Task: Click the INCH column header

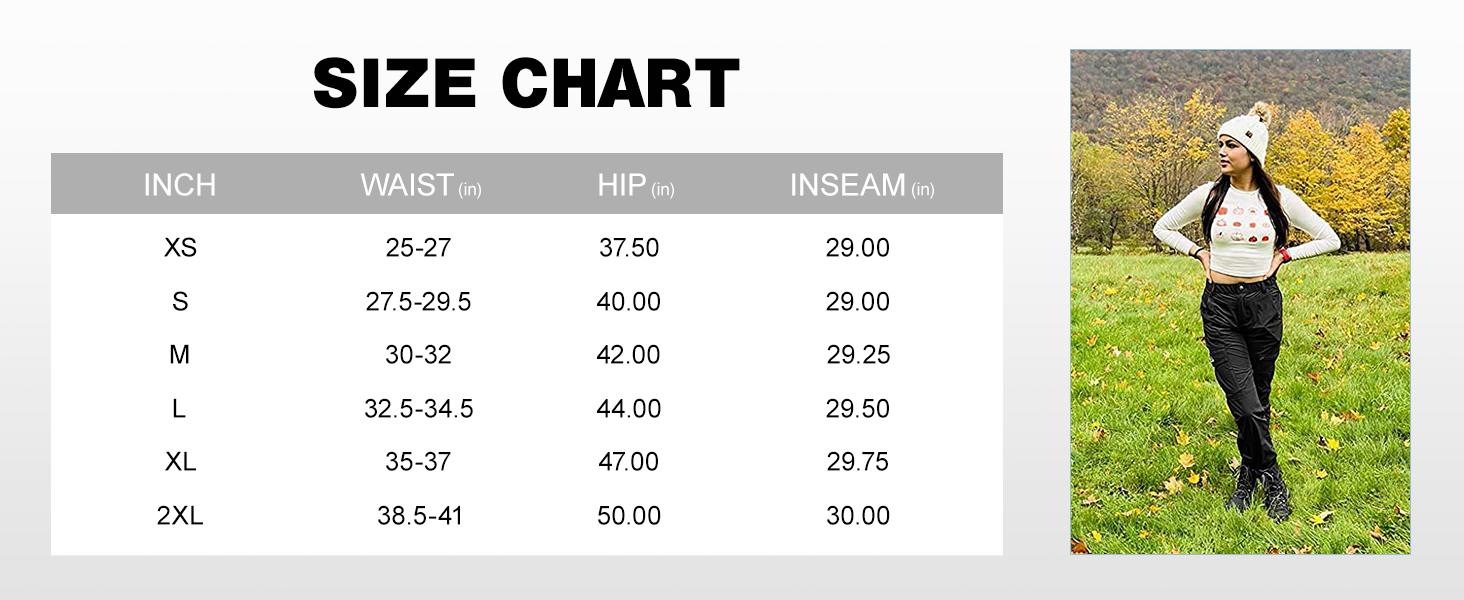Action: [180, 185]
